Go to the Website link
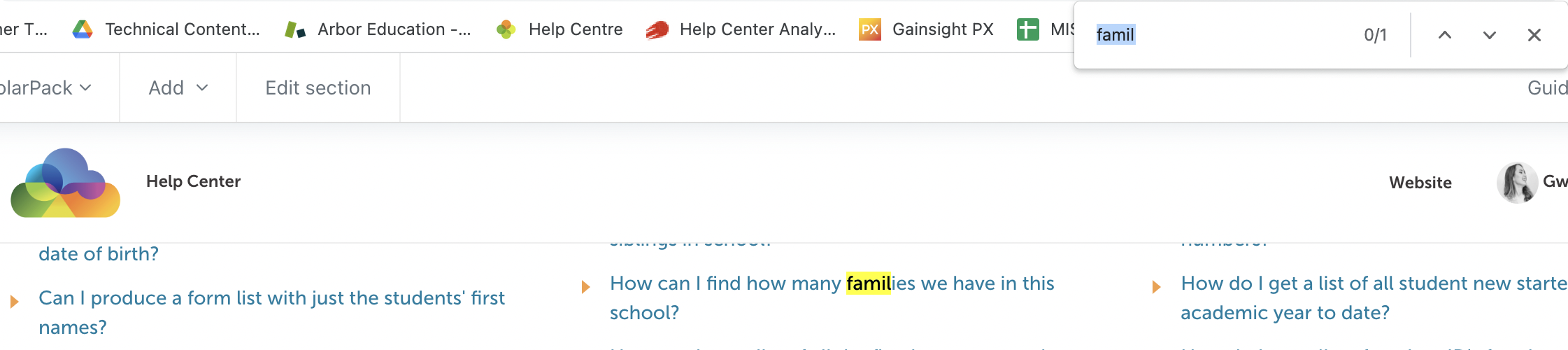Screen dimensions: 1568x350 (1420, 183)
